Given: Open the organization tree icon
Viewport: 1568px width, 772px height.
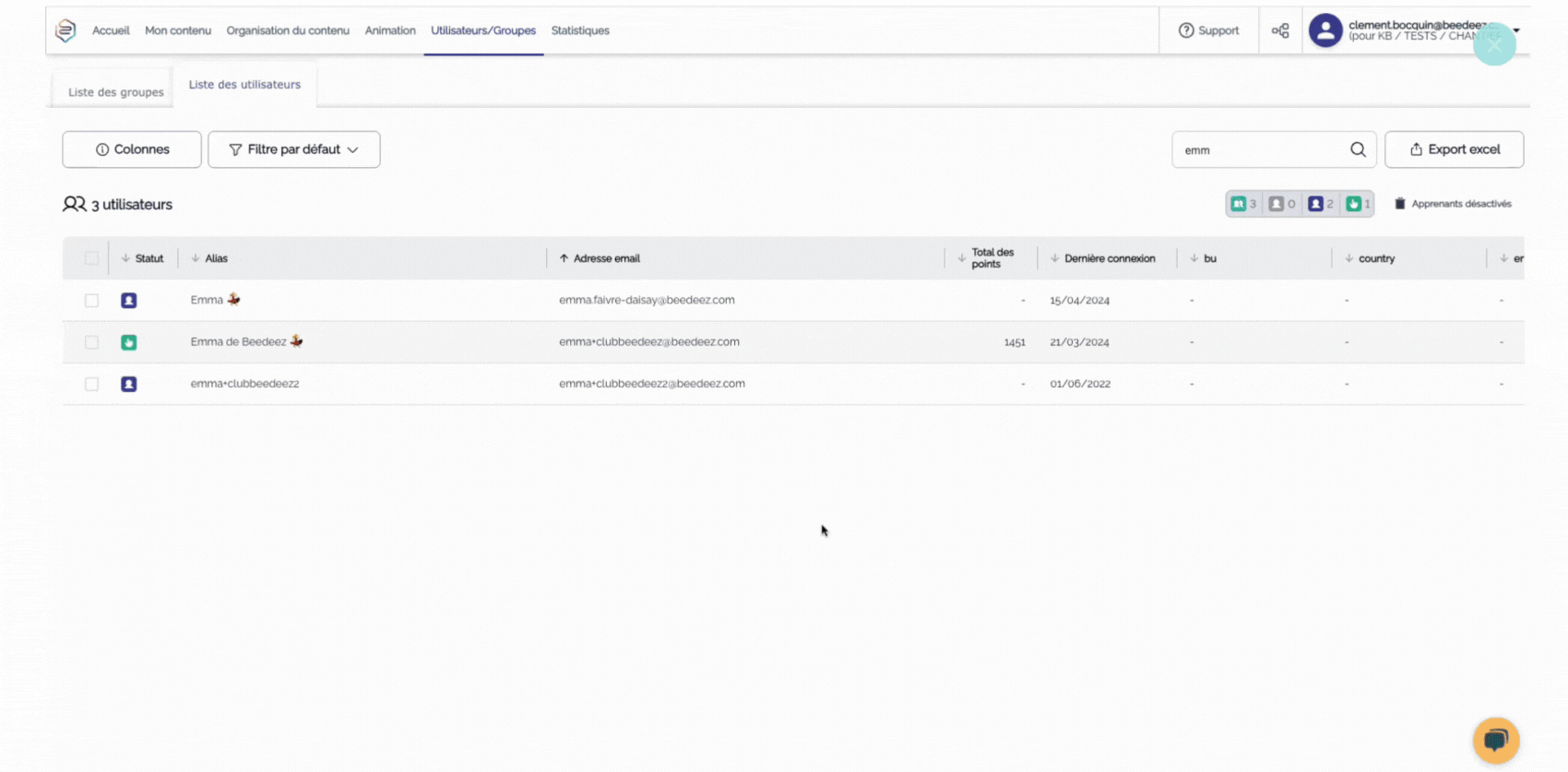Looking at the screenshot, I should (x=1280, y=30).
